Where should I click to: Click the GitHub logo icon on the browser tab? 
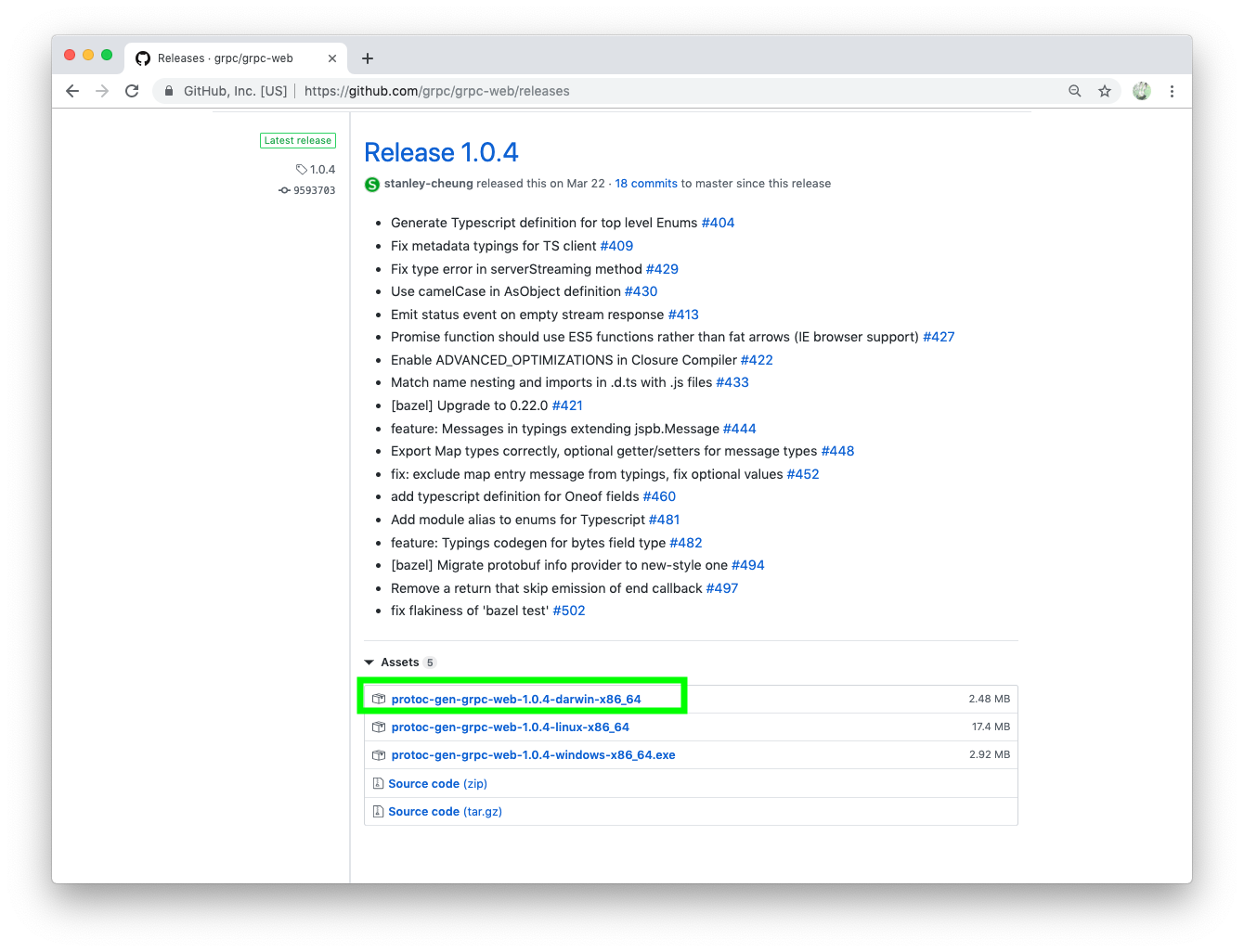[x=143, y=58]
